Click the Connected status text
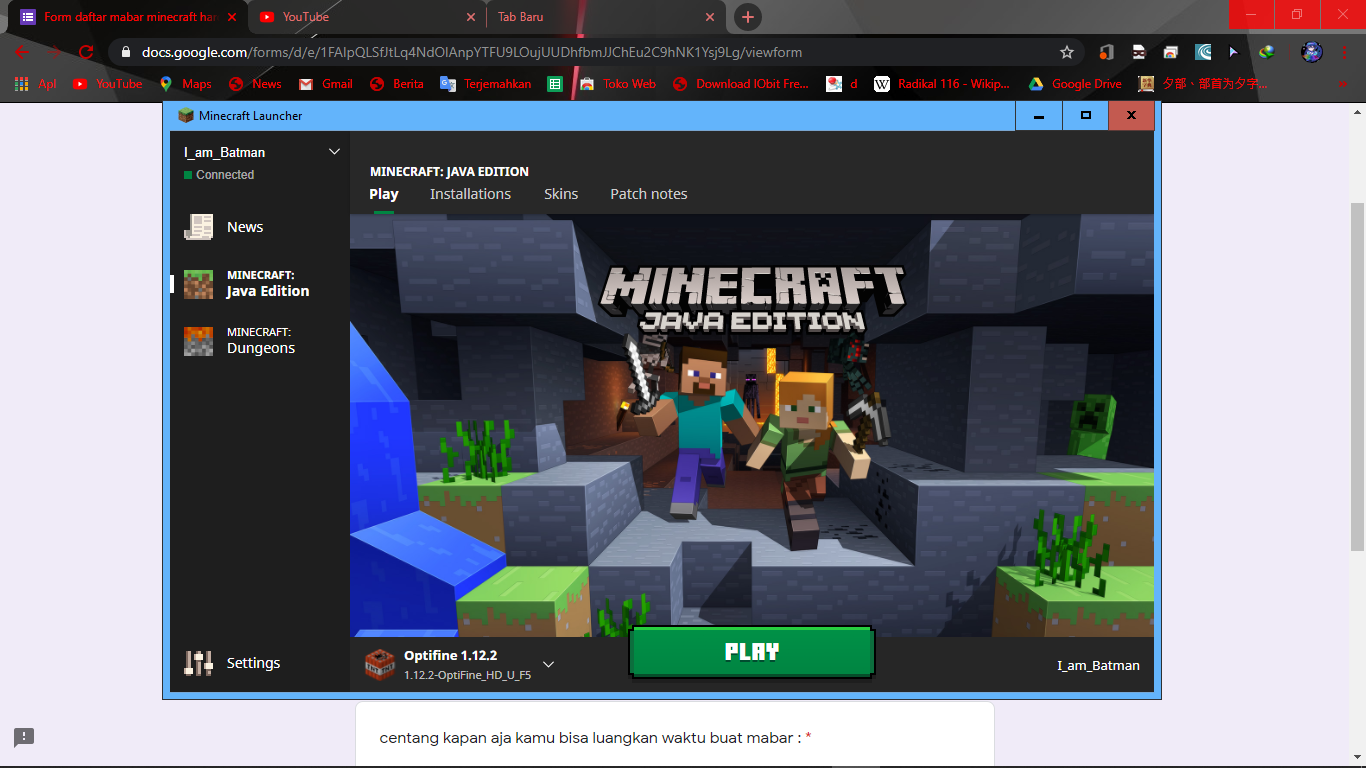 click(225, 175)
